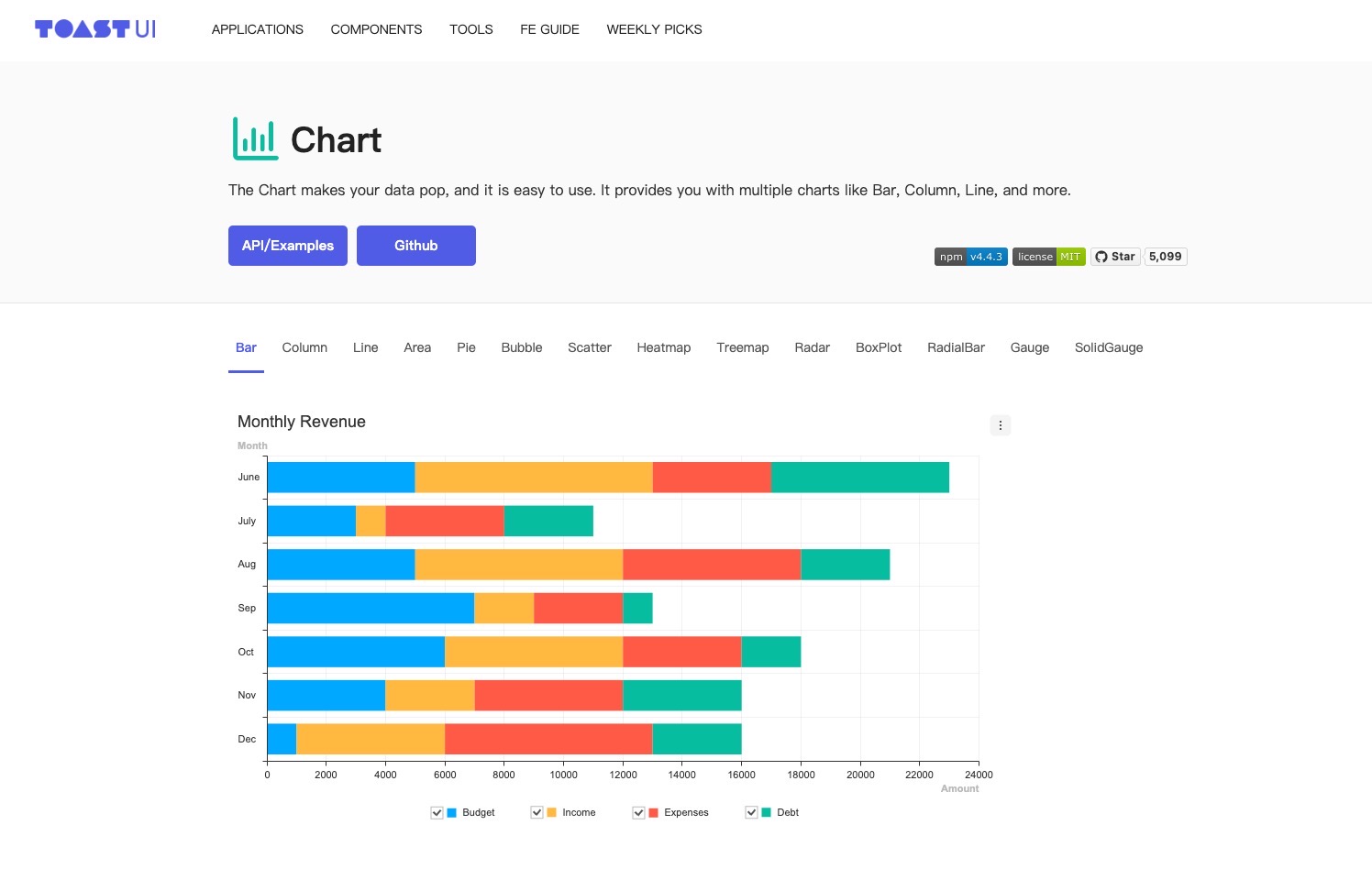Switch to the Line chart tab
Screen dimensions: 1372x869
(366, 347)
